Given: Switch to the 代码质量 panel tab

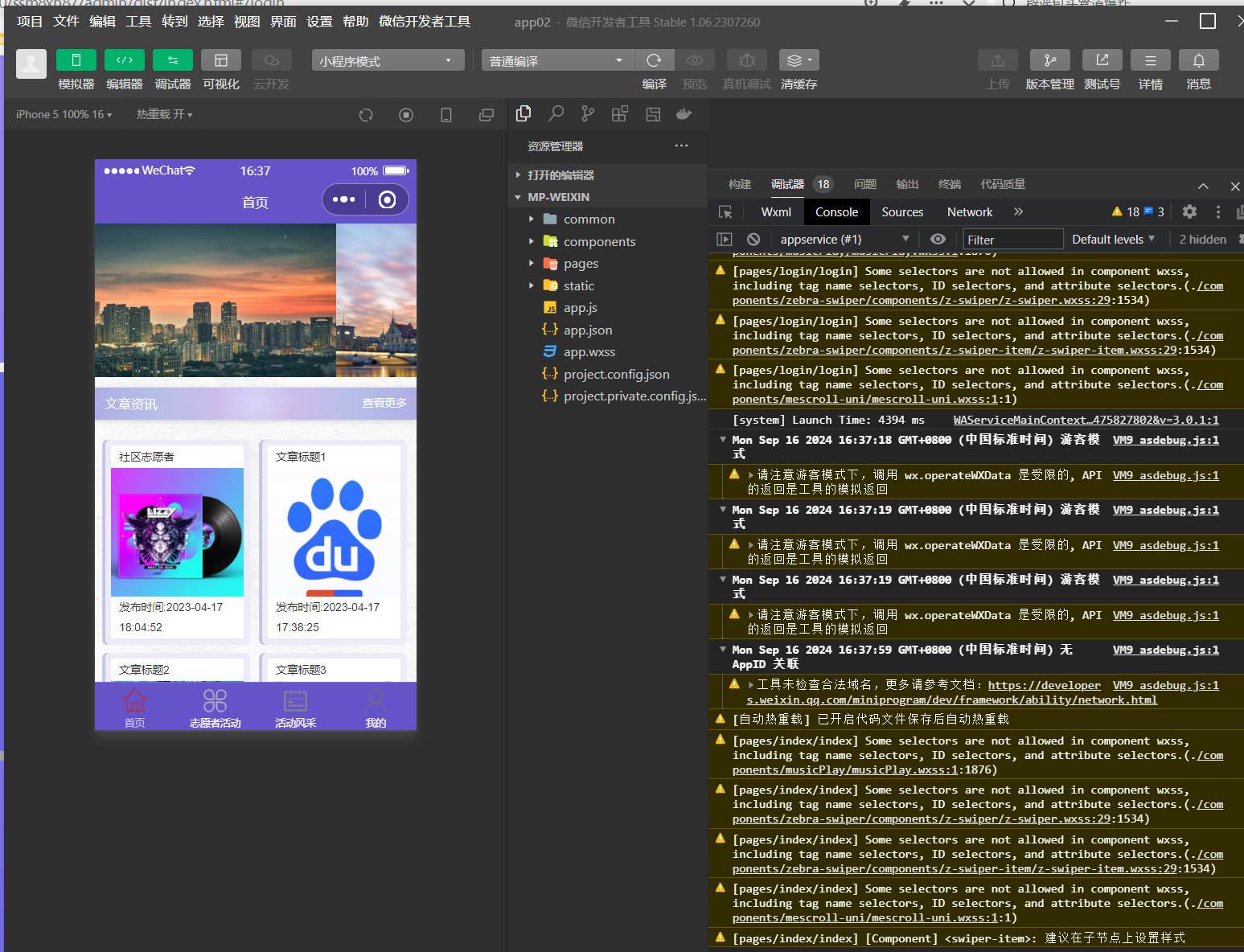Looking at the screenshot, I should (x=1003, y=184).
